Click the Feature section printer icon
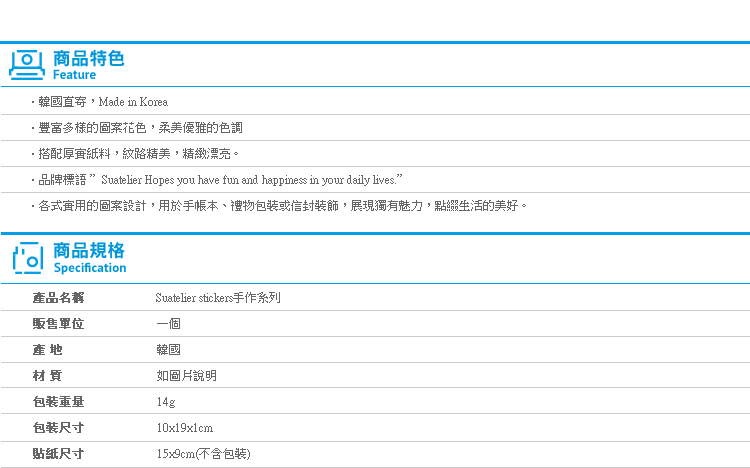 pyautogui.click(x=27, y=65)
